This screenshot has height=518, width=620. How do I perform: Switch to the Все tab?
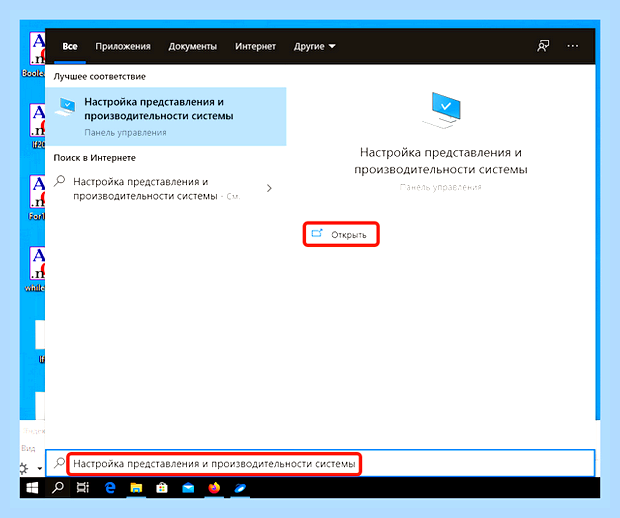tap(70, 47)
